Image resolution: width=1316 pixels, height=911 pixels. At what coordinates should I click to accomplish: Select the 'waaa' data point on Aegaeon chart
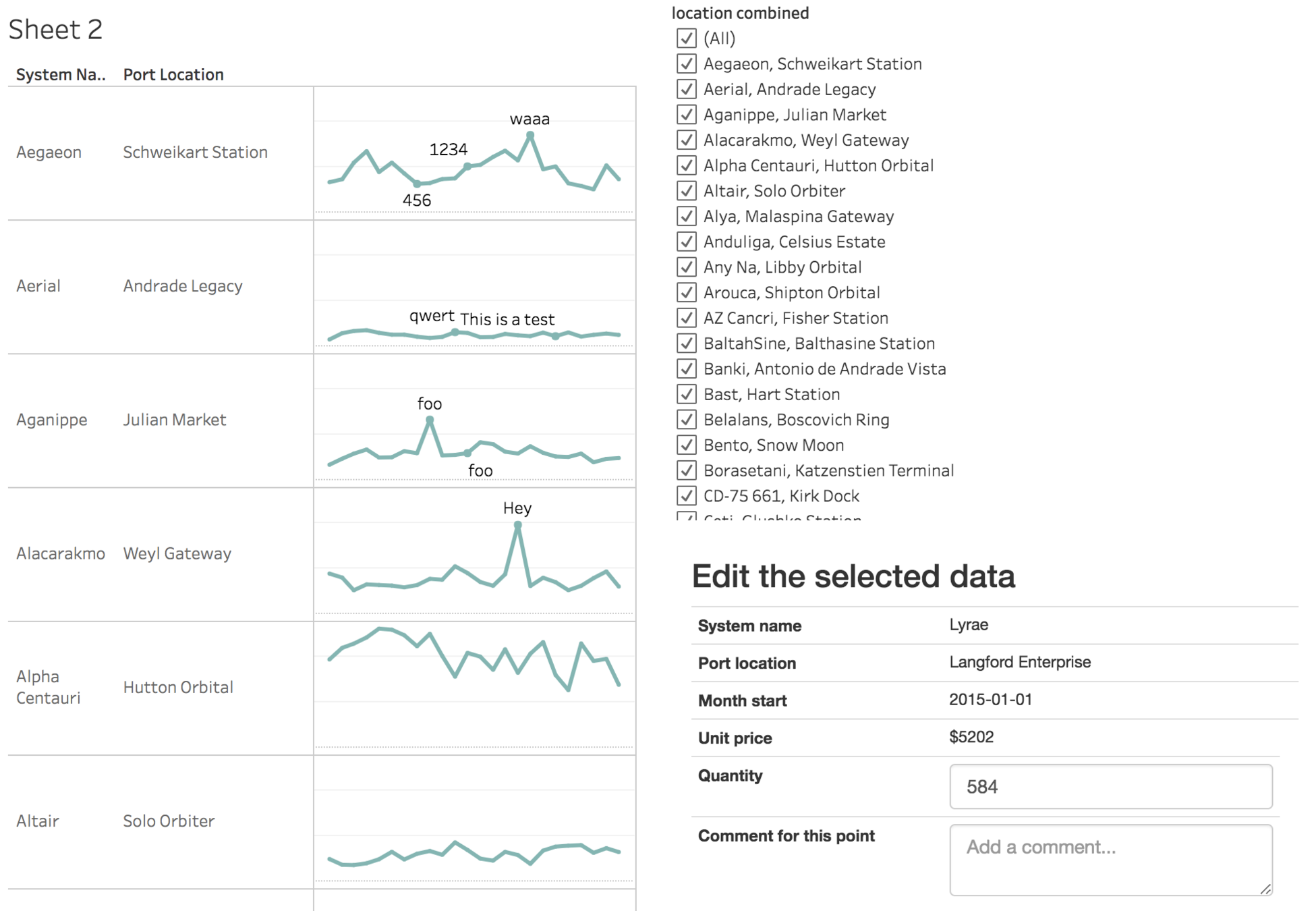[x=531, y=136]
